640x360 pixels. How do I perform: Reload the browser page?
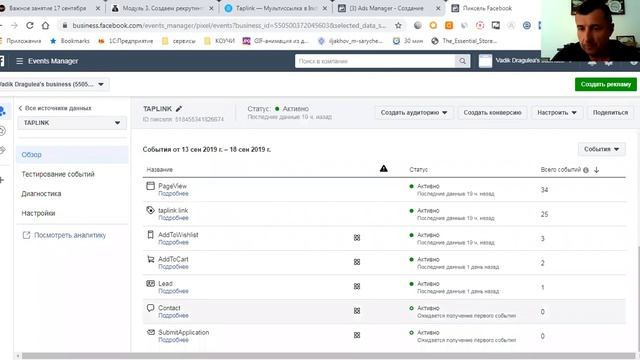pos(29,25)
